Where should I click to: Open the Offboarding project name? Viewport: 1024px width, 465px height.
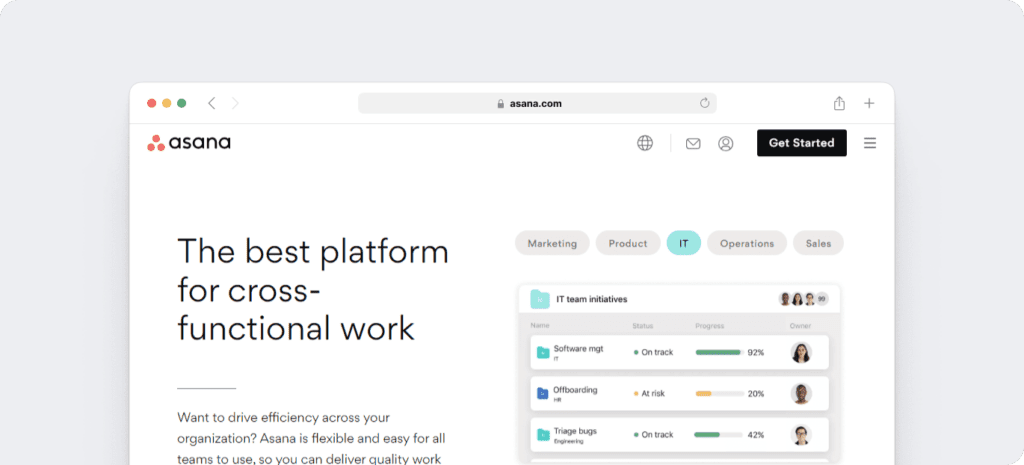click(x=575, y=390)
